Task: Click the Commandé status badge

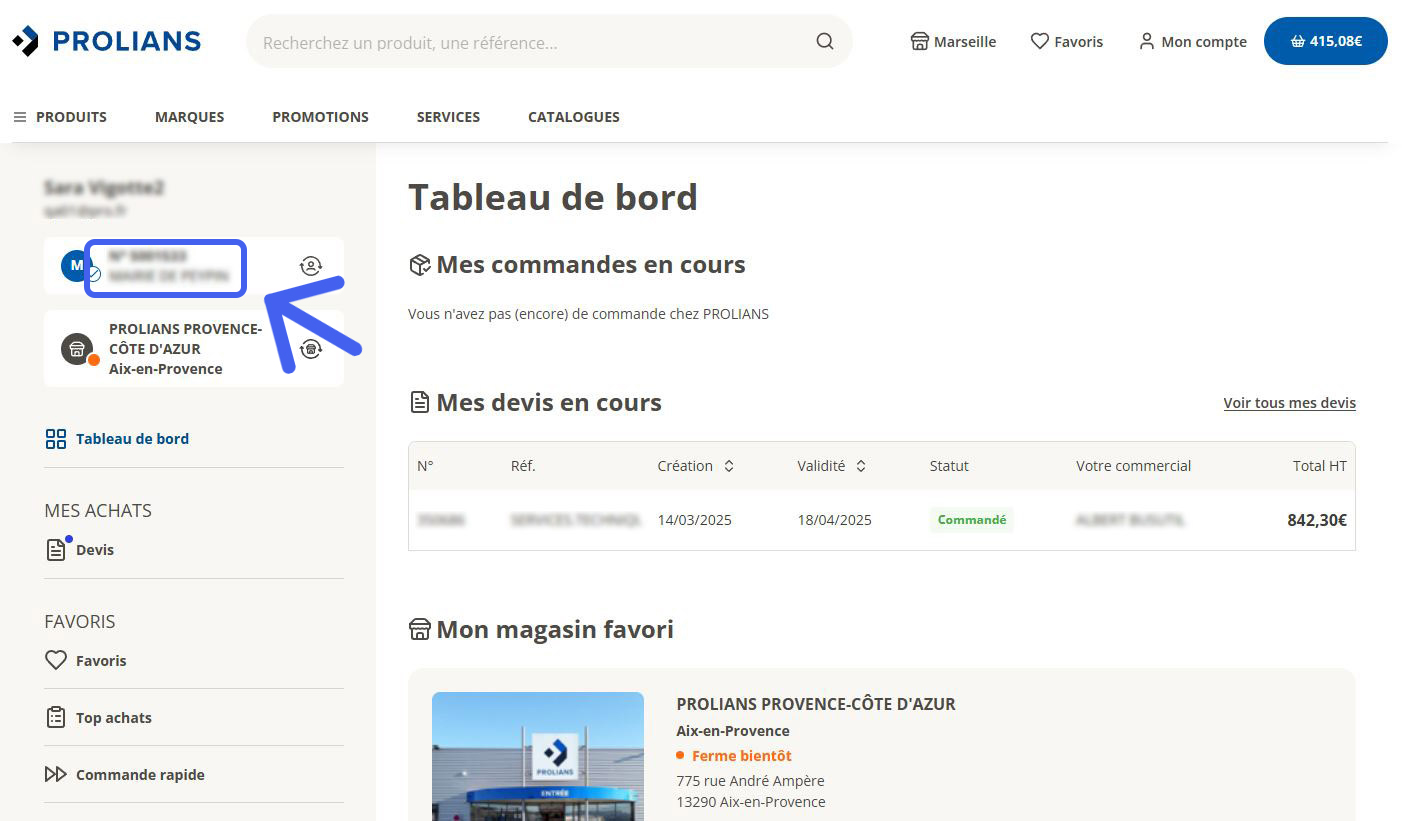Action: [x=972, y=520]
